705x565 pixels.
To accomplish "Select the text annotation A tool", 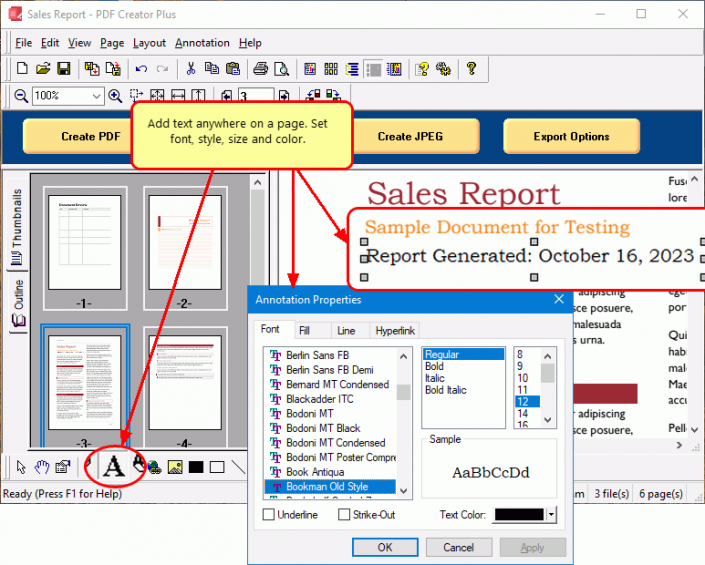I will (113, 466).
